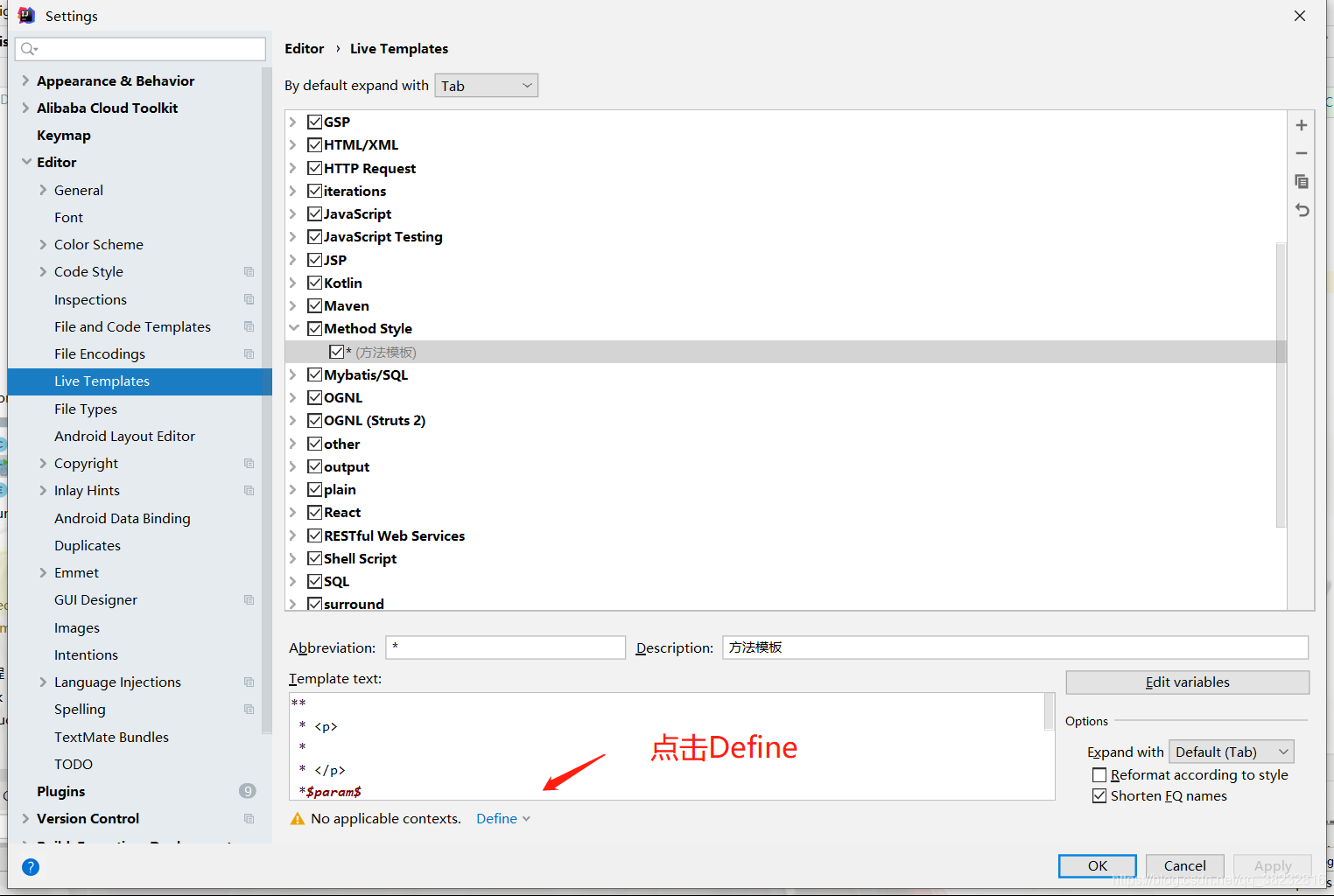Collapse the Editor settings node
This screenshot has height=896, width=1334.
click(26, 162)
